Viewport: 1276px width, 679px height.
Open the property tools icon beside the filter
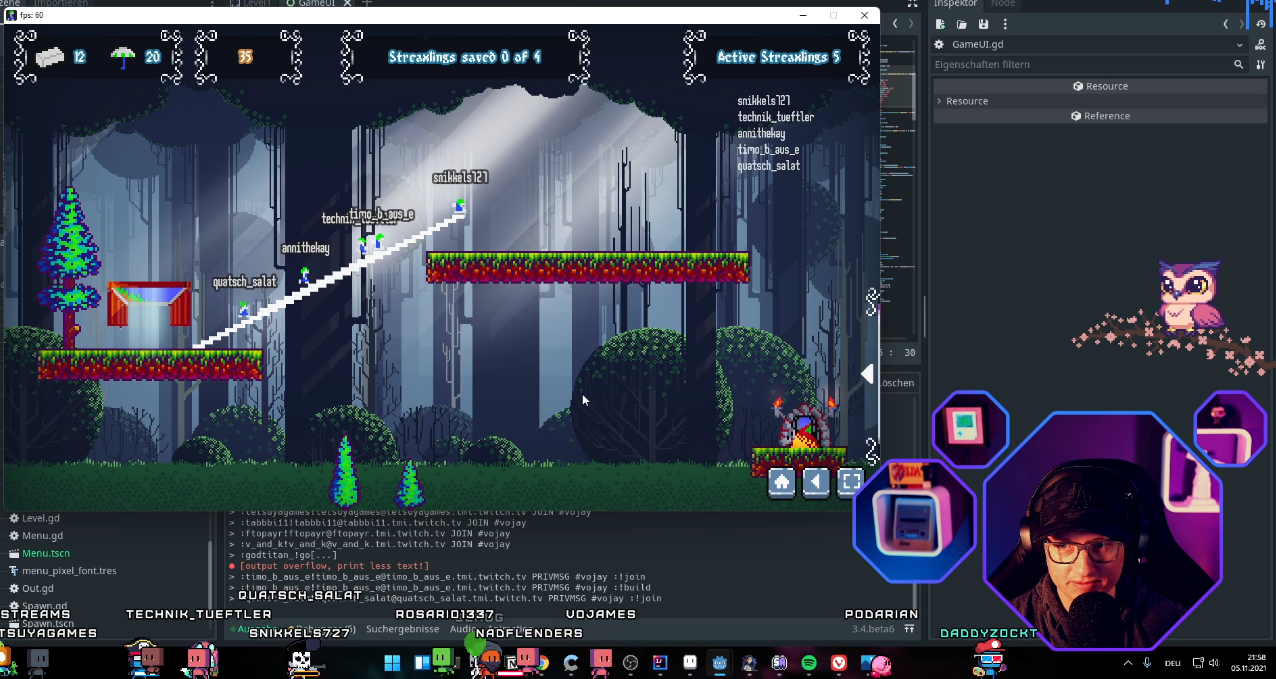coord(1260,64)
